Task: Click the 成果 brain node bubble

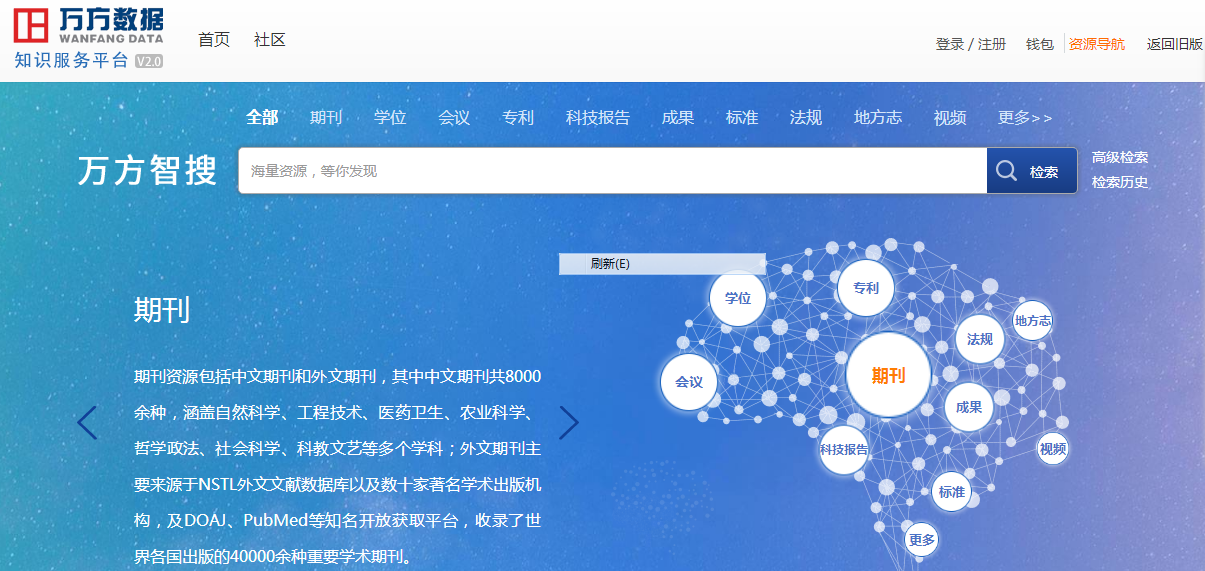Action: point(968,407)
